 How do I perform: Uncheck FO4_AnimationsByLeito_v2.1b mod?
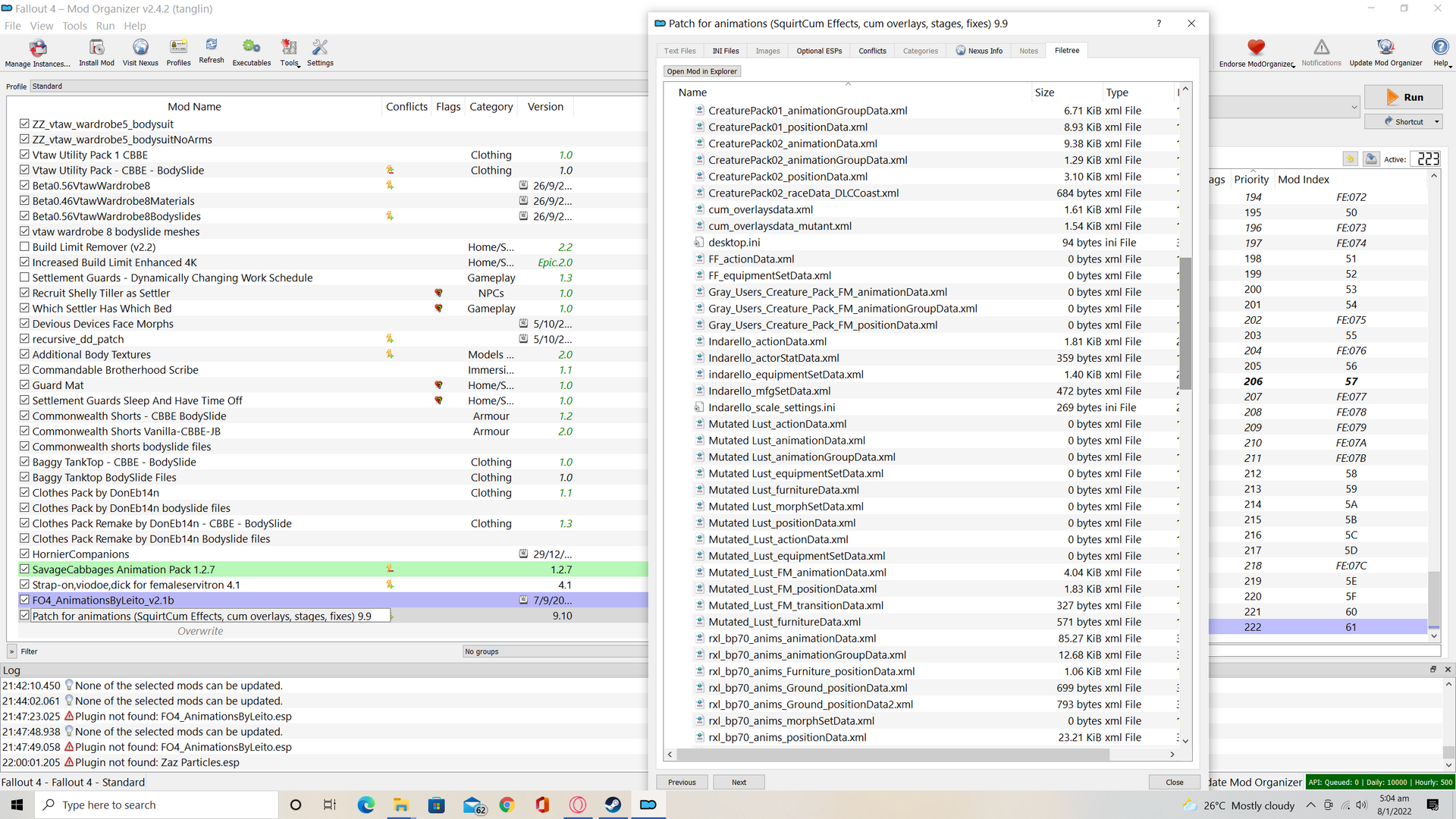tap(24, 600)
